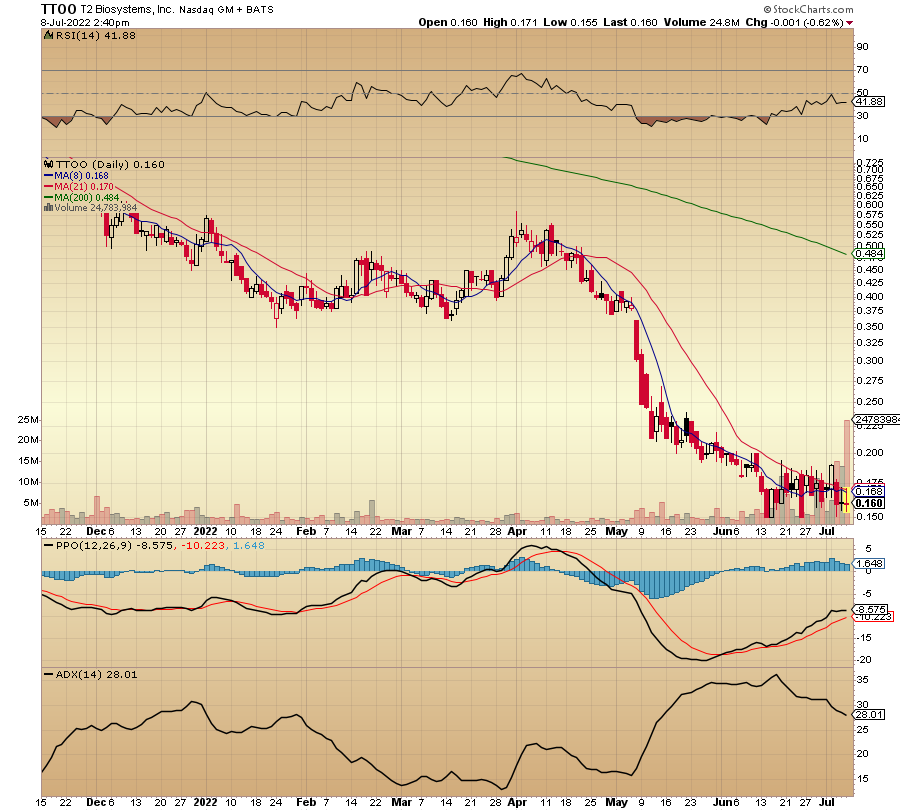This screenshot has height=811, width=900.
Task: Click the Nasdaq GM + BATS exchange label
Action: [x=227, y=10]
